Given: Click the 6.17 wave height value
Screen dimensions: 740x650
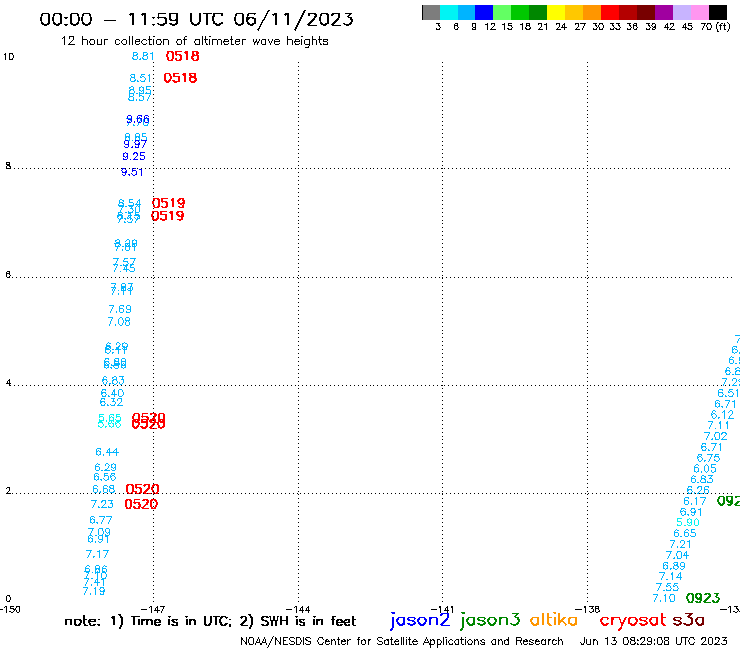Looking at the screenshot, I should [x=695, y=501].
